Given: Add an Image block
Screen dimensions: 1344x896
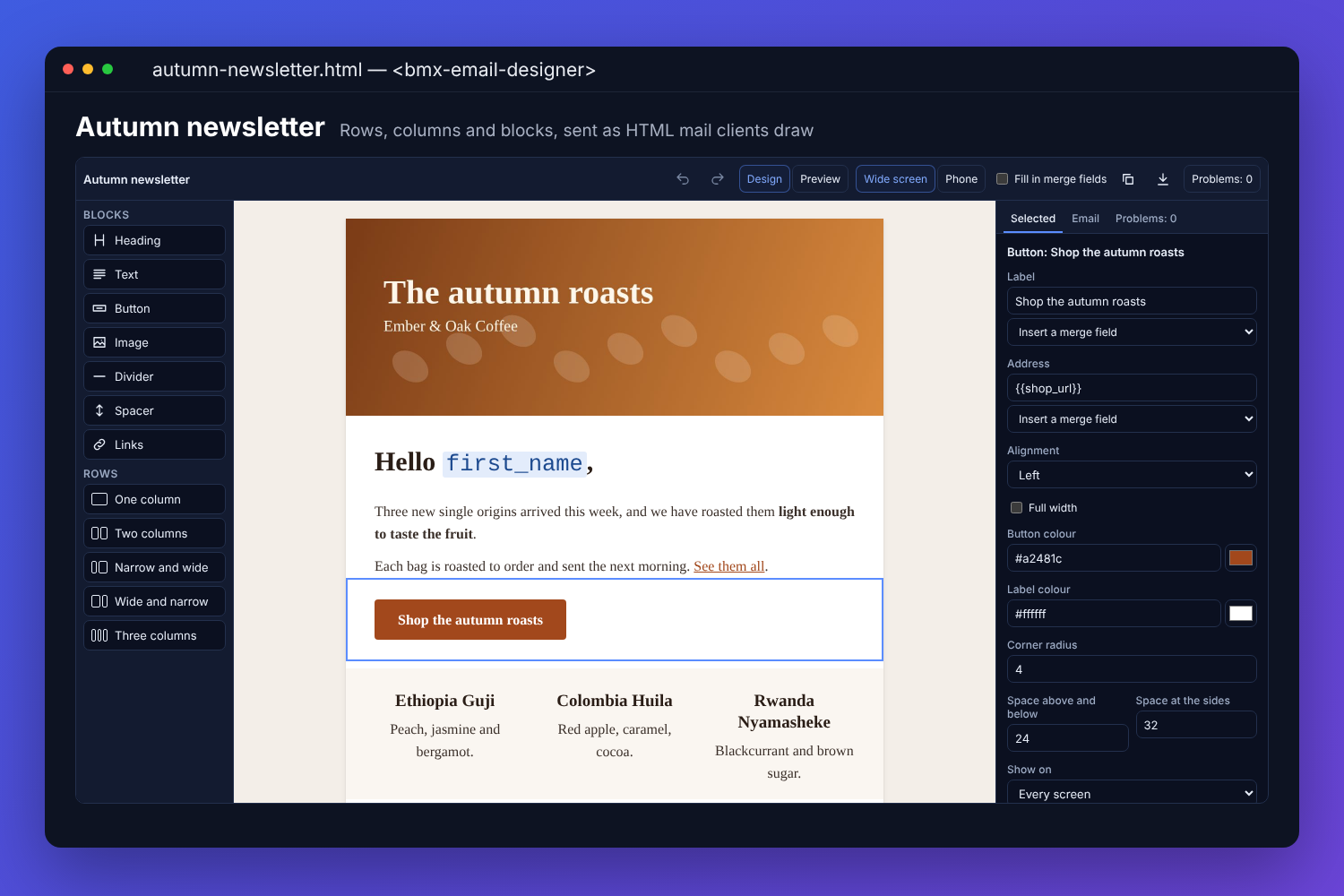Looking at the screenshot, I should 154,342.
